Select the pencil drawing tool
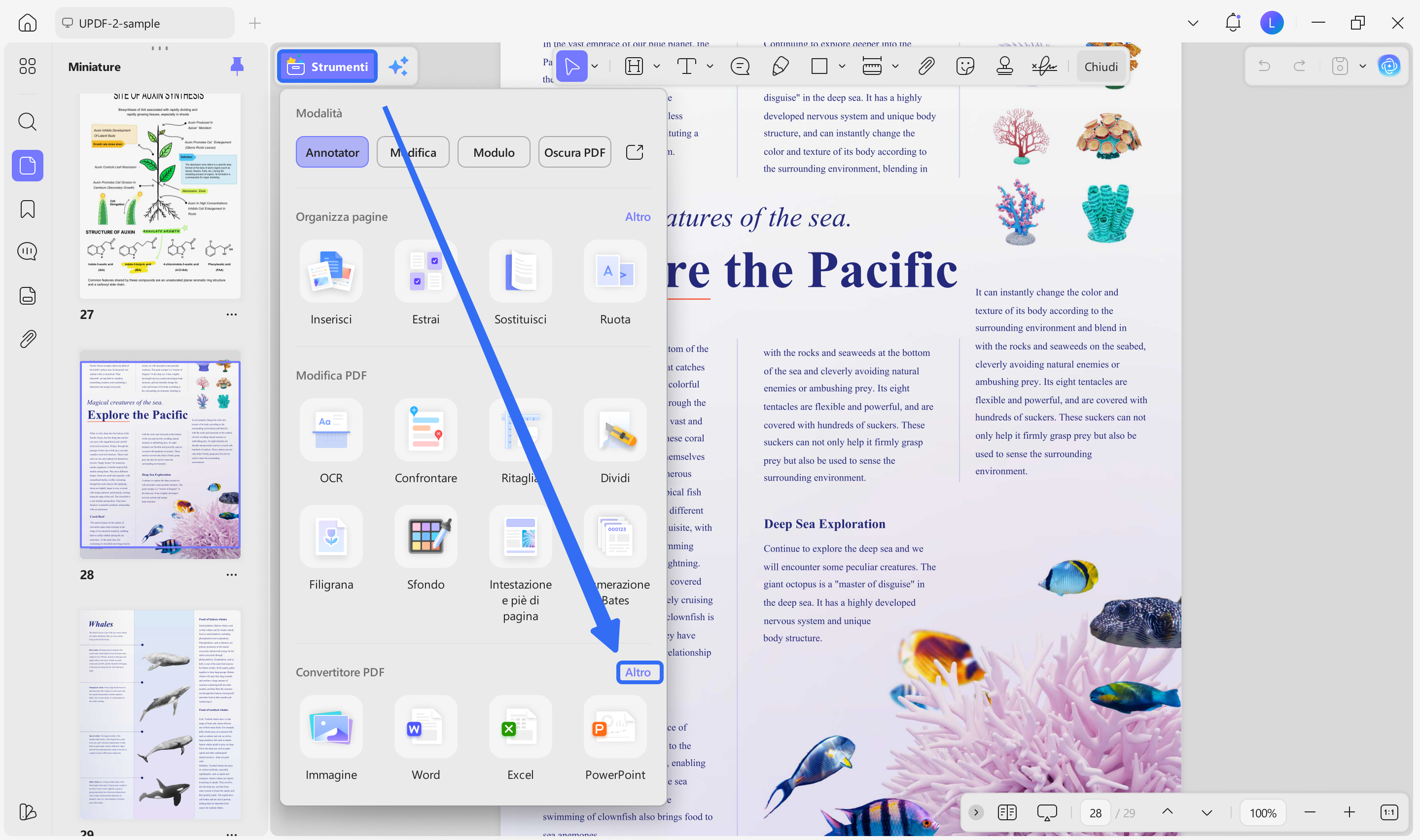The height and width of the screenshot is (840, 1420). (x=781, y=66)
